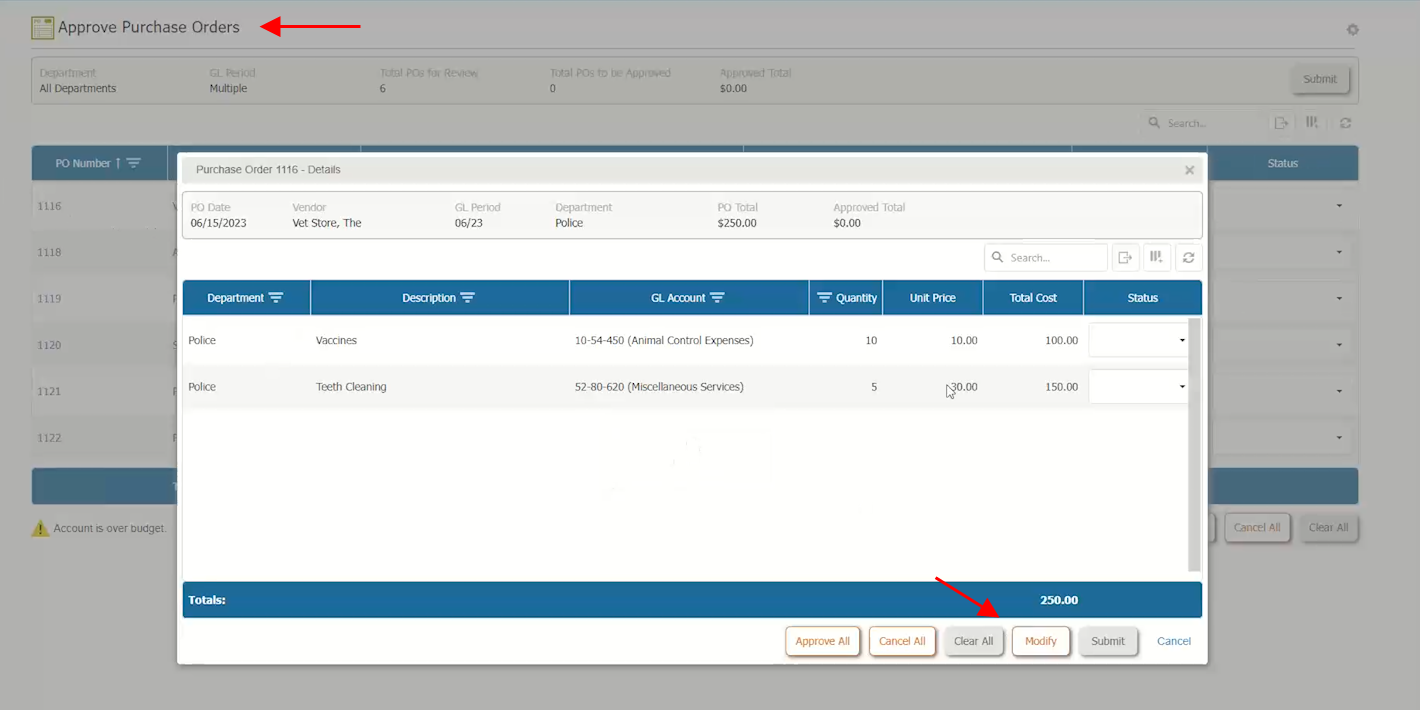The height and width of the screenshot is (710, 1420).
Task: Click the over budget warning triangle icon
Action: tap(40, 528)
